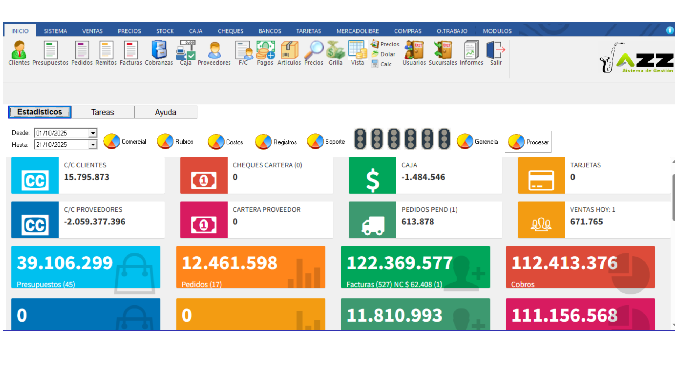Click the Comercial chart button
The width and height of the screenshot is (680, 390).
[125, 141]
